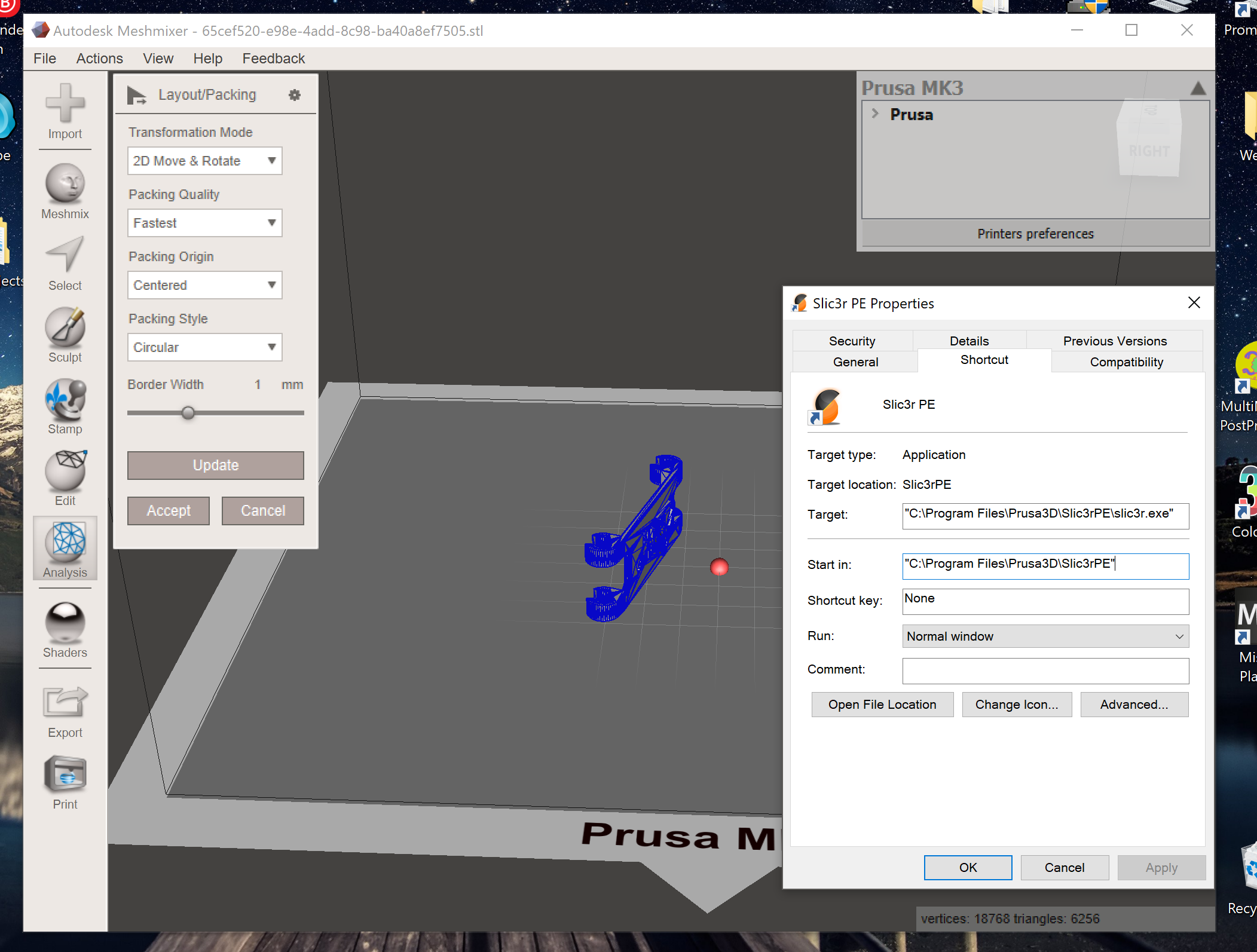Adjust the Border Width slider
Screen dimensions: 1257x952
click(x=188, y=412)
